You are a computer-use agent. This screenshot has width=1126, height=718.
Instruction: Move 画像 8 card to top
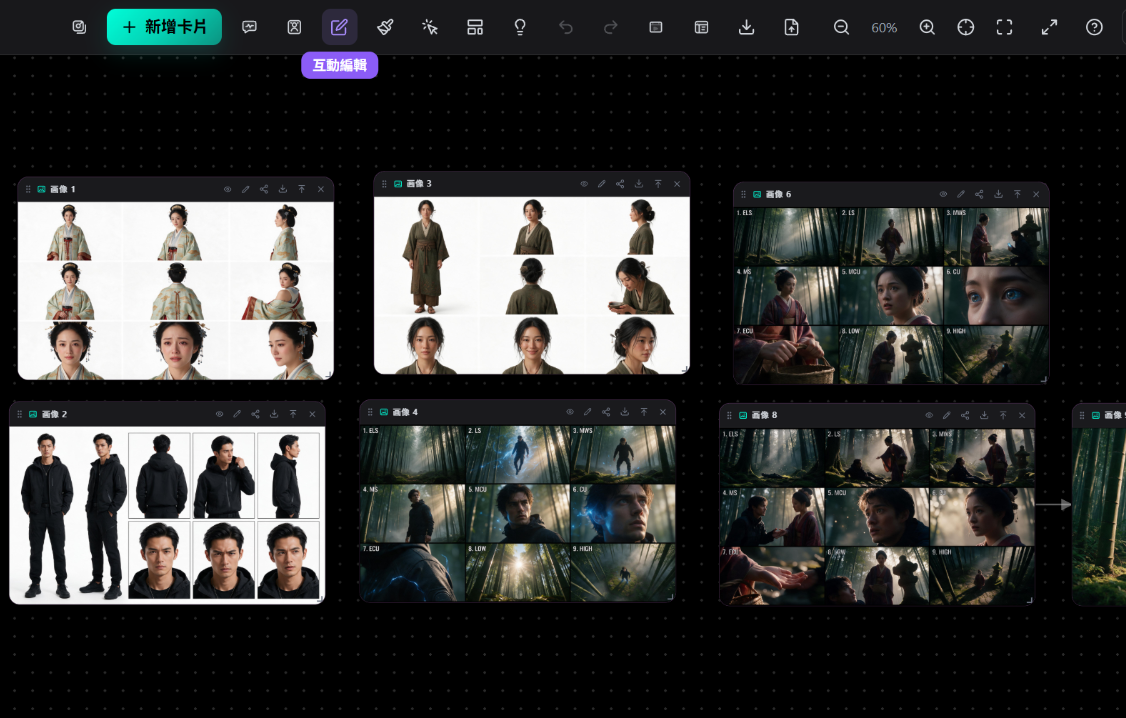1002,416
